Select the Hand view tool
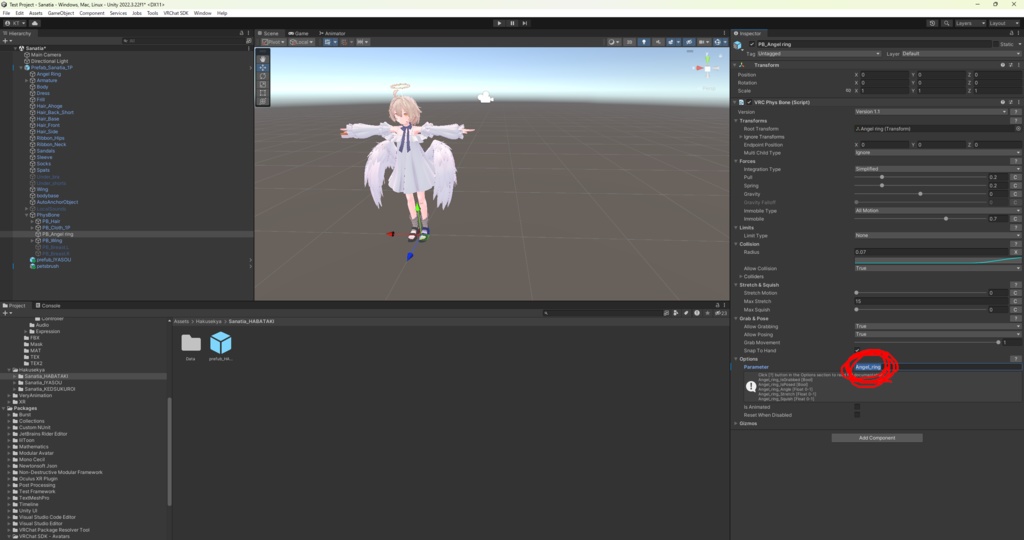 point(263,59)
